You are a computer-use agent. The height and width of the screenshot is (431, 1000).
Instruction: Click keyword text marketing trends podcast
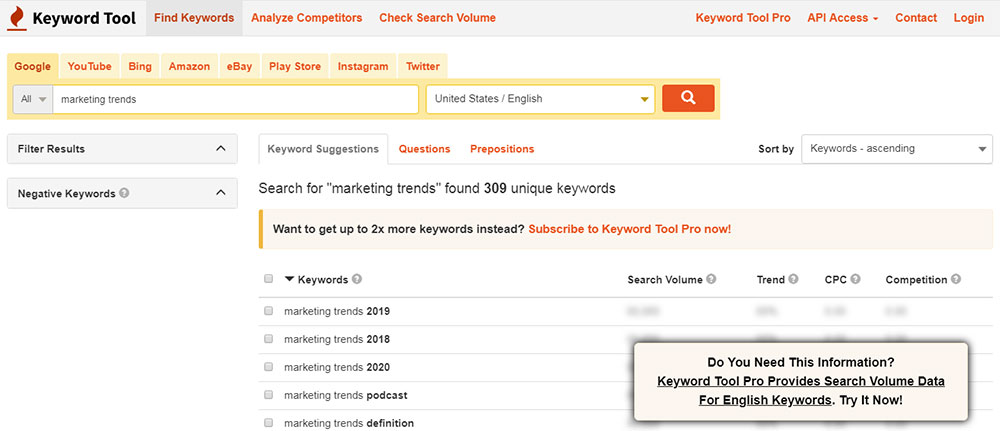click(346, 395)
